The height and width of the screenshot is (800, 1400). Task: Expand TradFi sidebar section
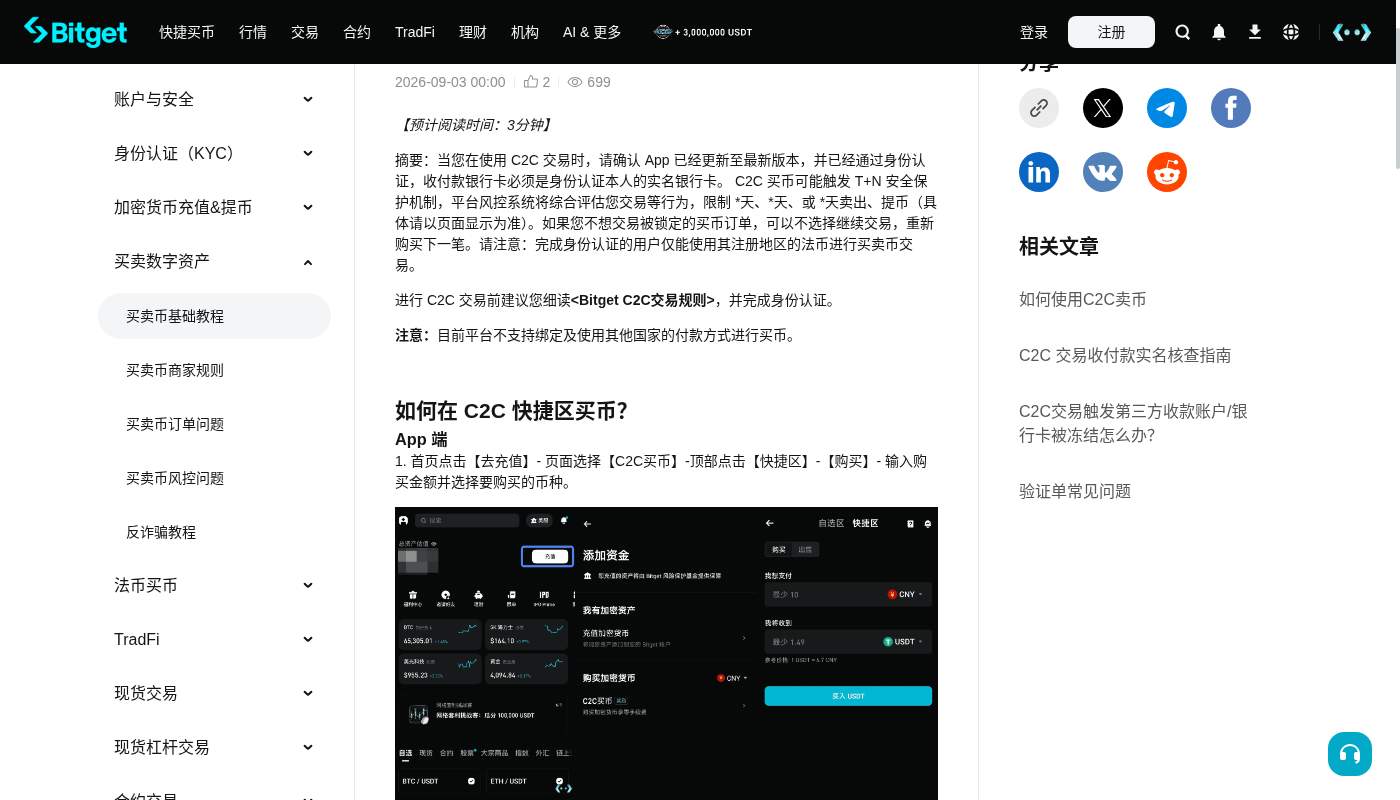point(214,639)
